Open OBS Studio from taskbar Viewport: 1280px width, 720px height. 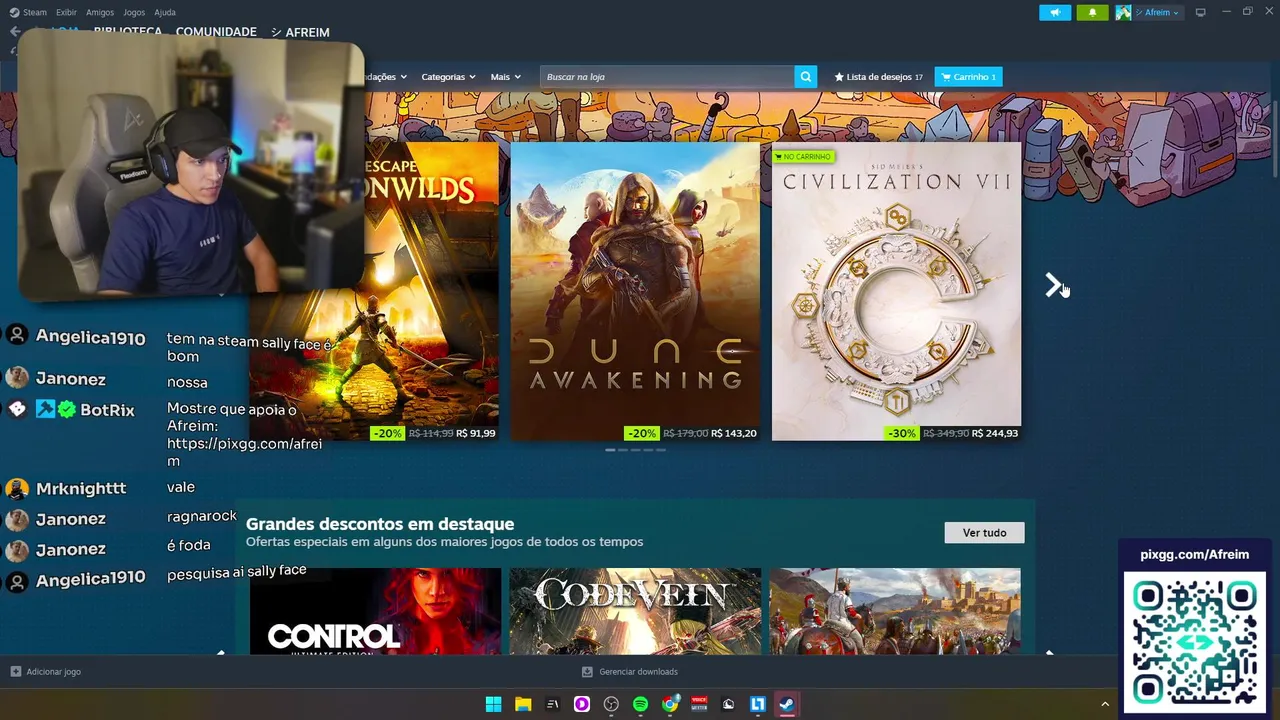click(611, 704)
